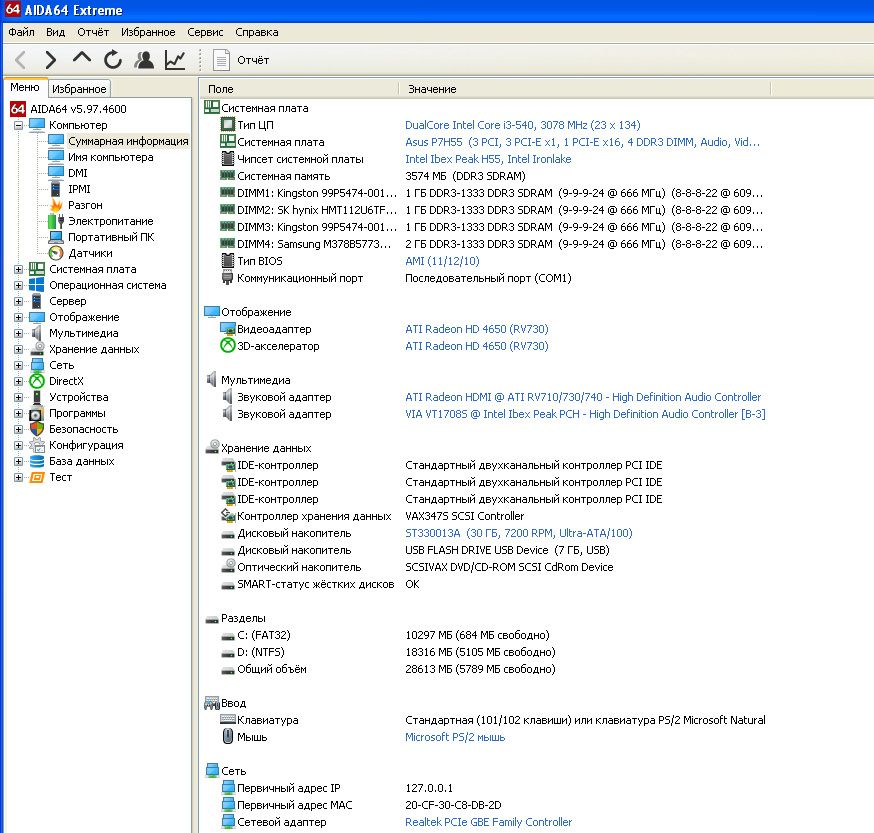The width and height of the screenshot is (874, 833).
Task: Click the Forward navigation arrow in toolbar
Action: tap(51, 60)
